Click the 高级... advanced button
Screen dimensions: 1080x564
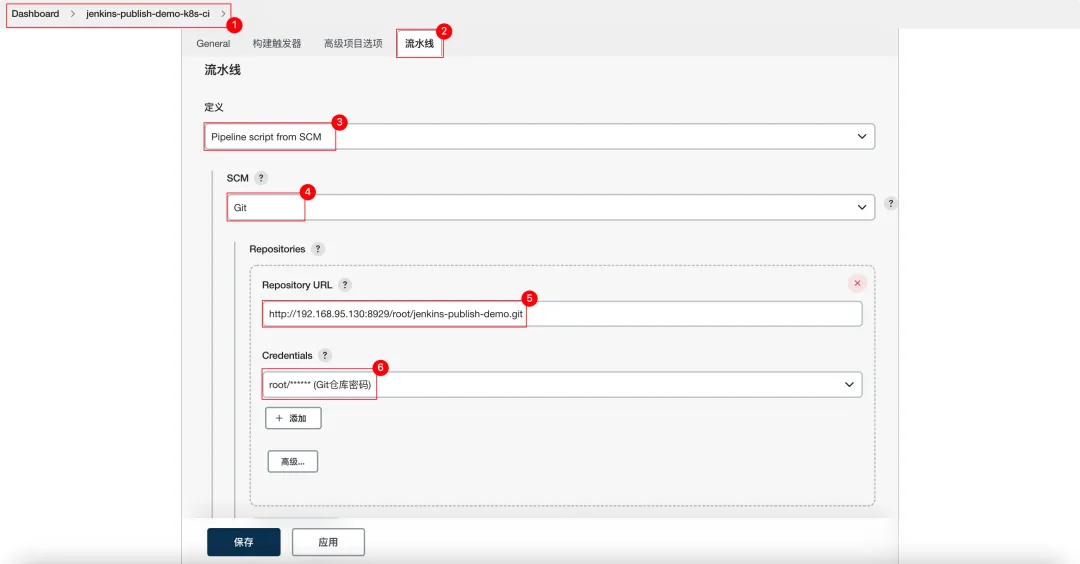point(293,461)
